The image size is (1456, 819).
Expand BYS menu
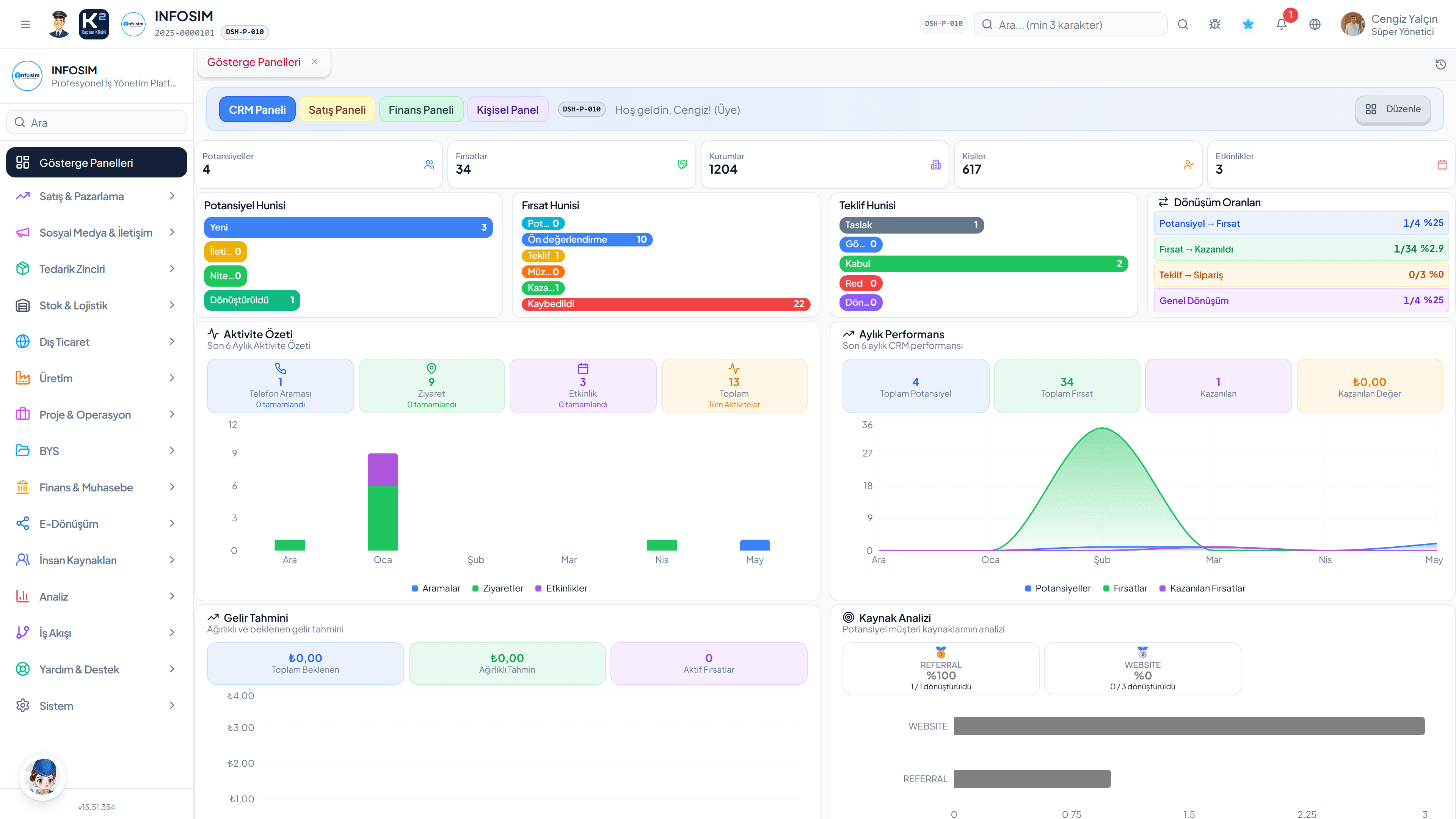[96, 451]
